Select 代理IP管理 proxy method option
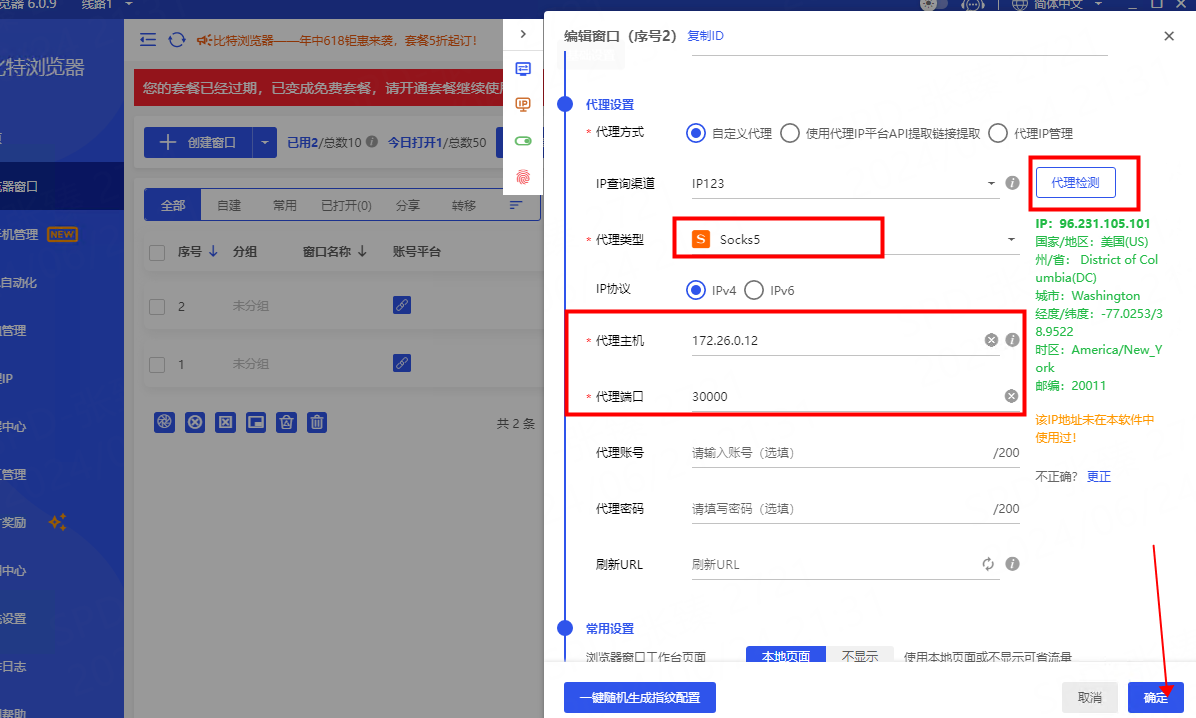 click(997, 133)
